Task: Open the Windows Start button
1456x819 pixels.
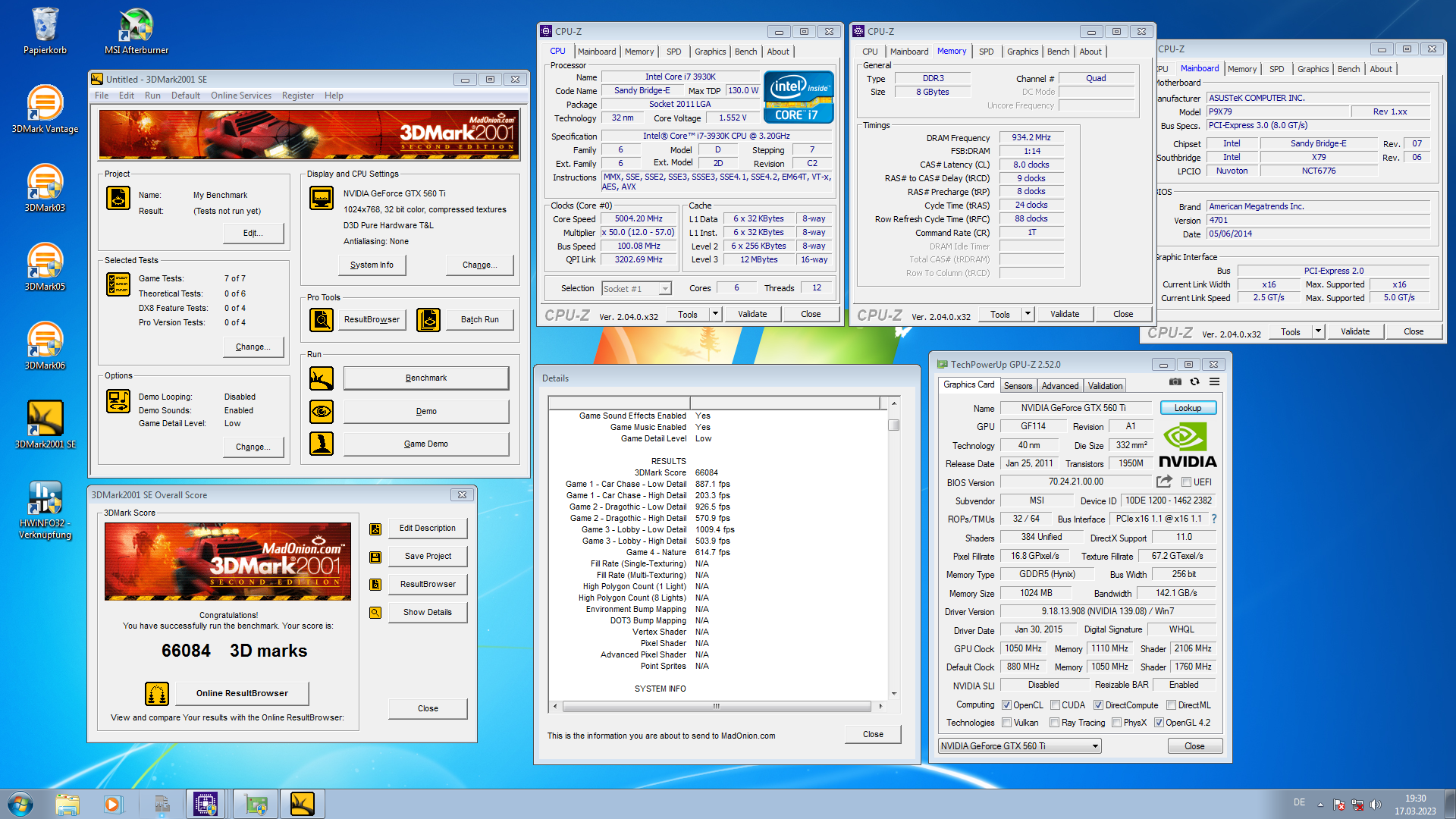Action: 20,804
